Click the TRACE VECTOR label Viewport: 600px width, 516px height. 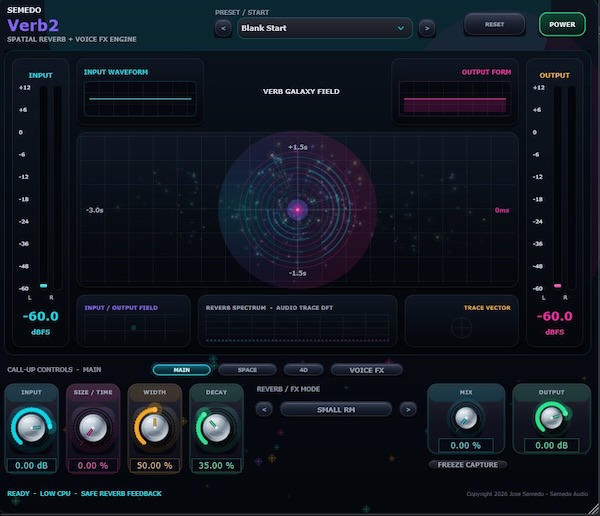[487, 308]
